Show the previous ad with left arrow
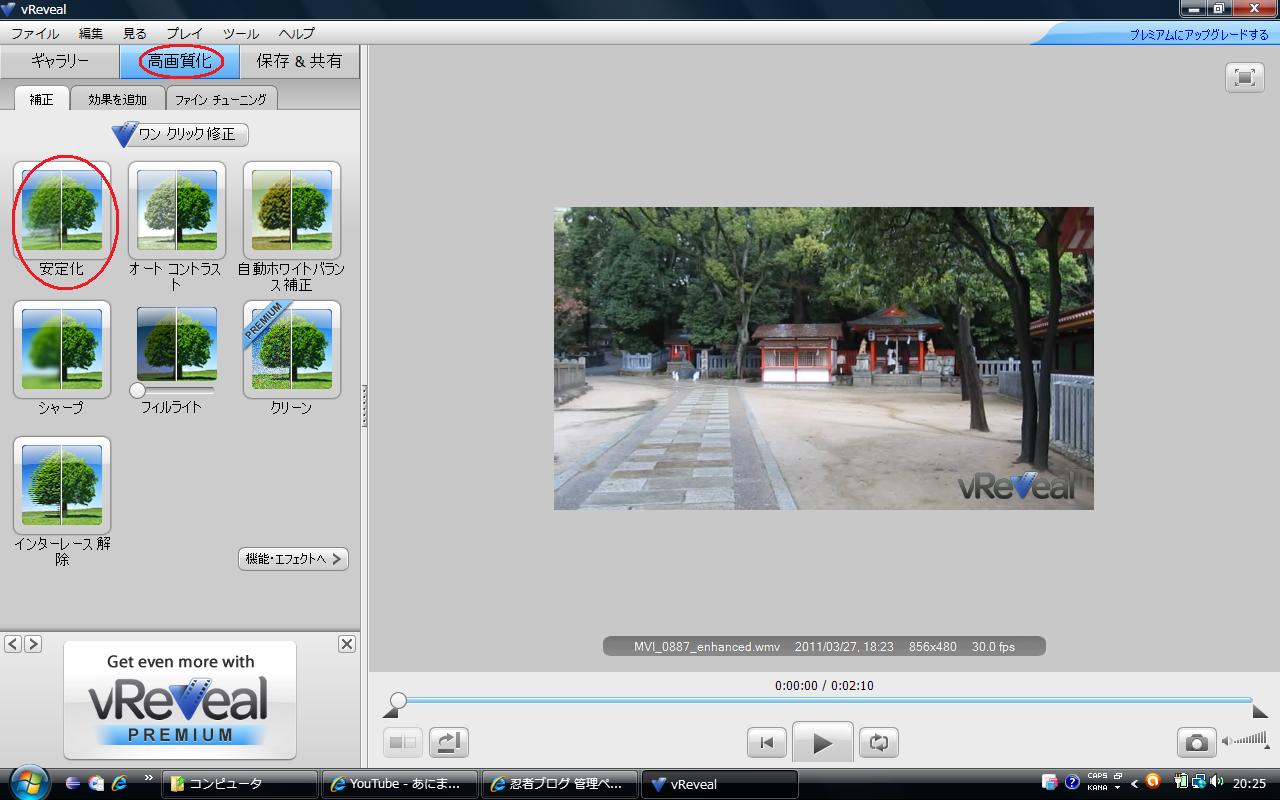 pyautogui.click(x=13, y=644)
